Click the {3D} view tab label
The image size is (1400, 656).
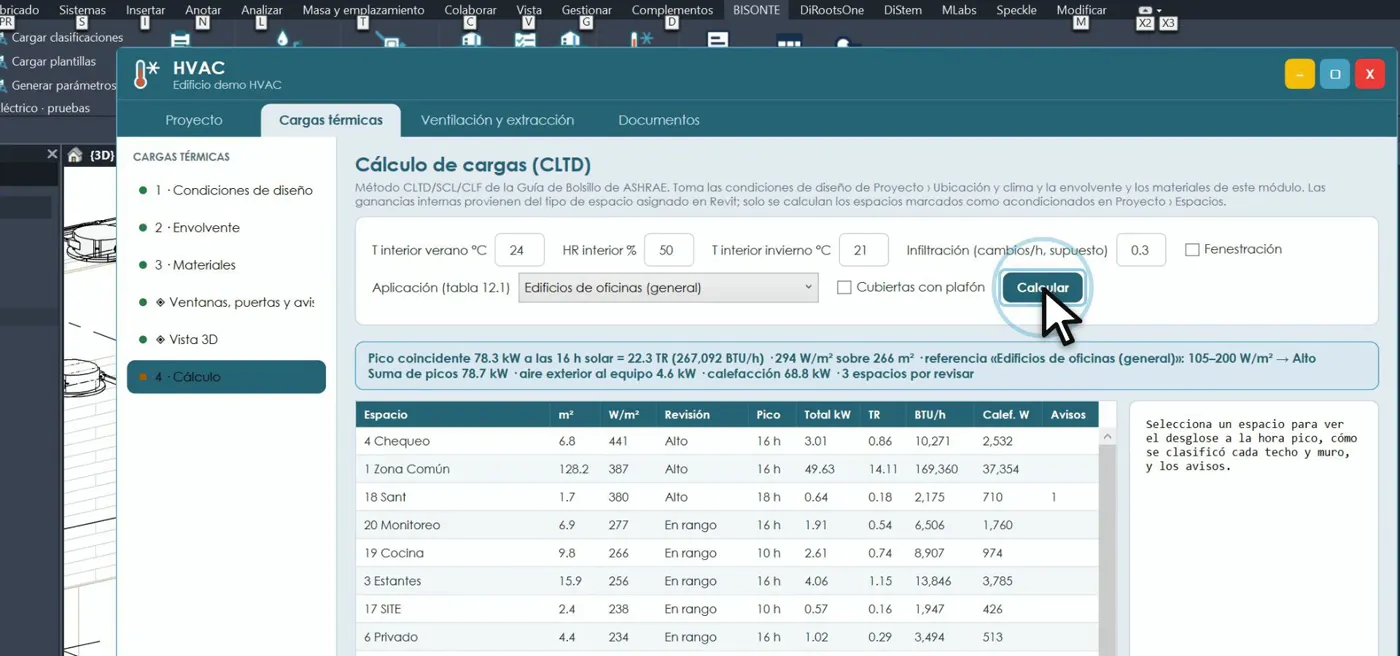(102, 155)
